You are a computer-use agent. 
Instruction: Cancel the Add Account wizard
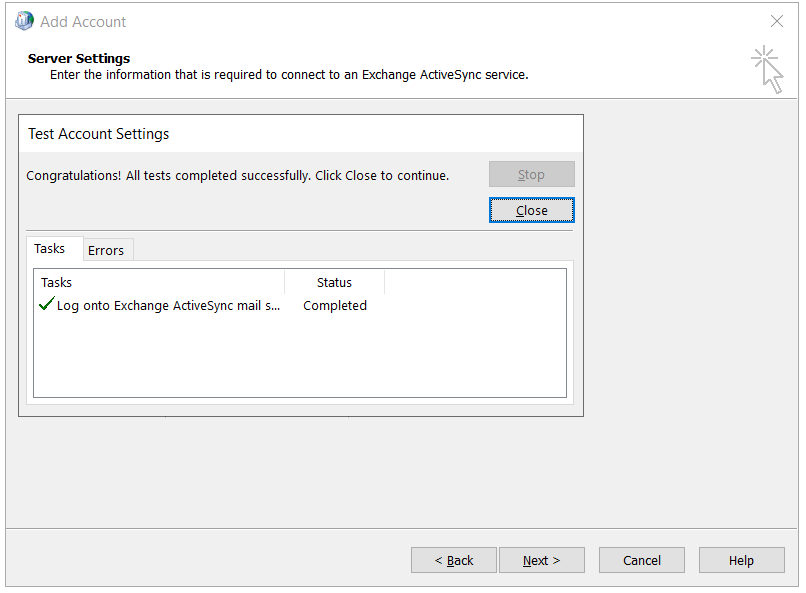pos(642,560)
